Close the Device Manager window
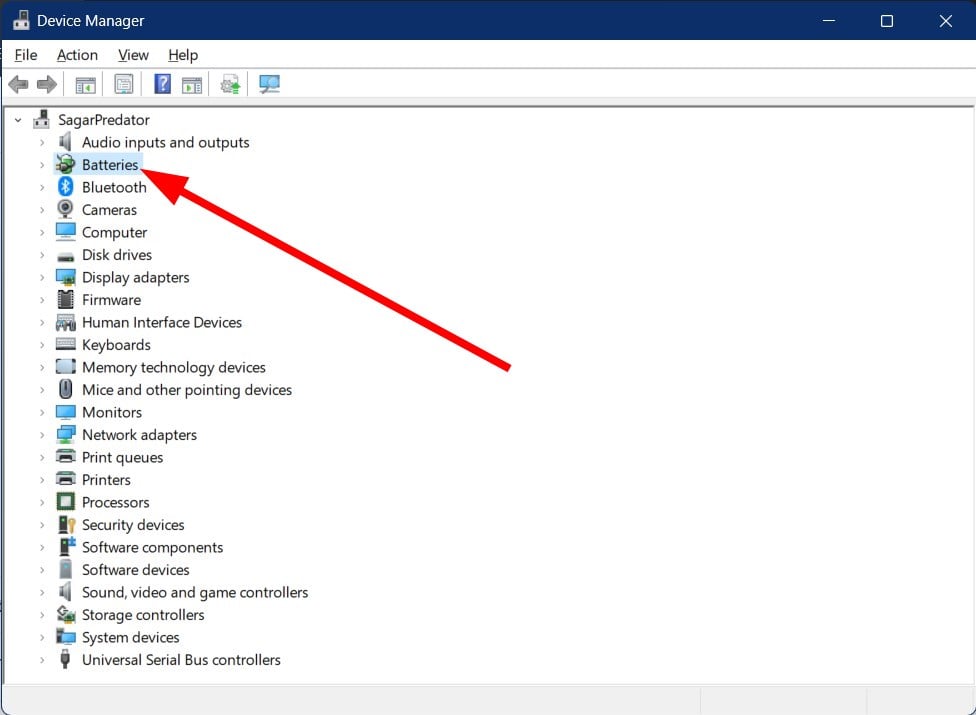The width and height of the screenshot is (976, 715). click(x=946, y=21)
